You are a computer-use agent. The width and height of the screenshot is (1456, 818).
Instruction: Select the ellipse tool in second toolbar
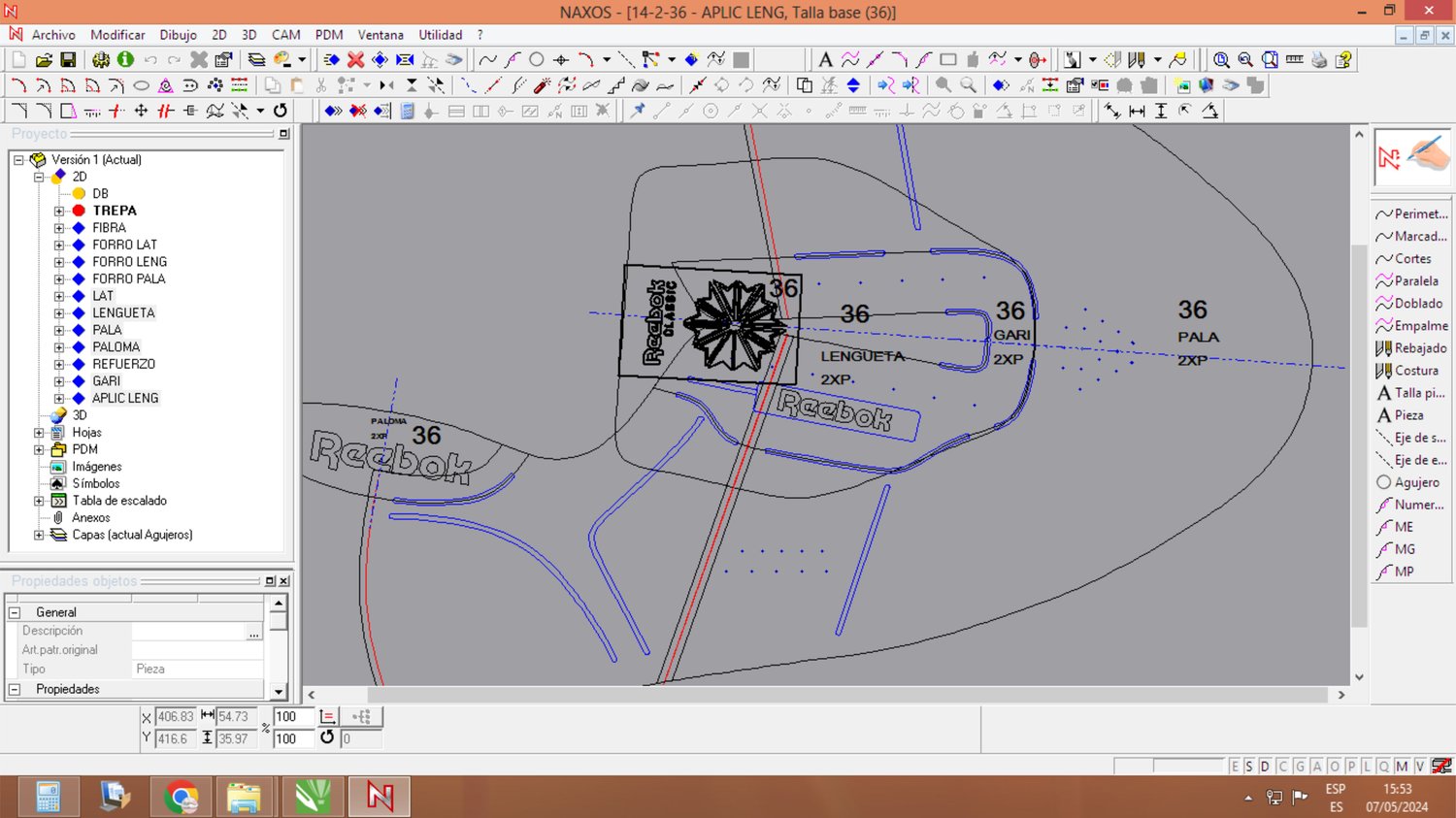pyautogui.click(x=141, y=85)
